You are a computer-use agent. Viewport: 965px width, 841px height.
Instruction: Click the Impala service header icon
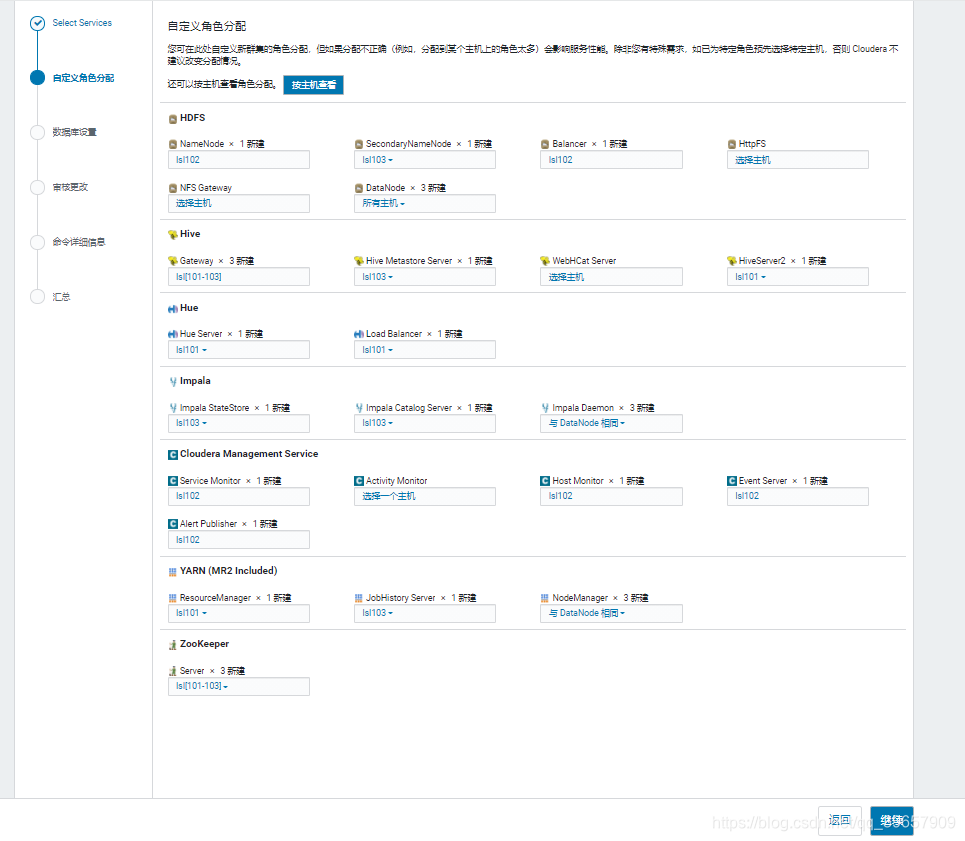pos(173,381)
